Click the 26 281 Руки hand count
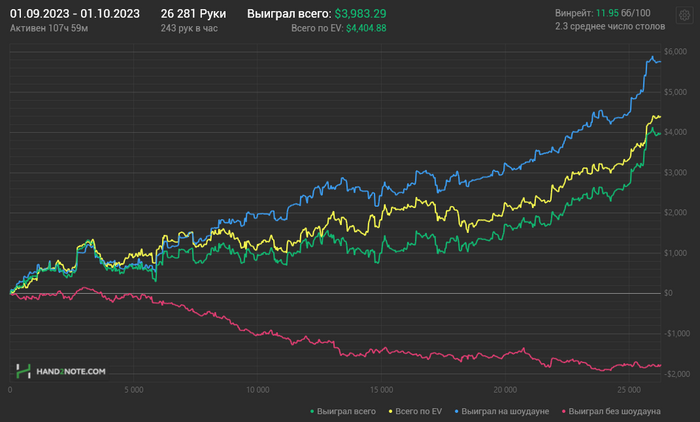The image size is (700, 422). click(x=193, y=14)
